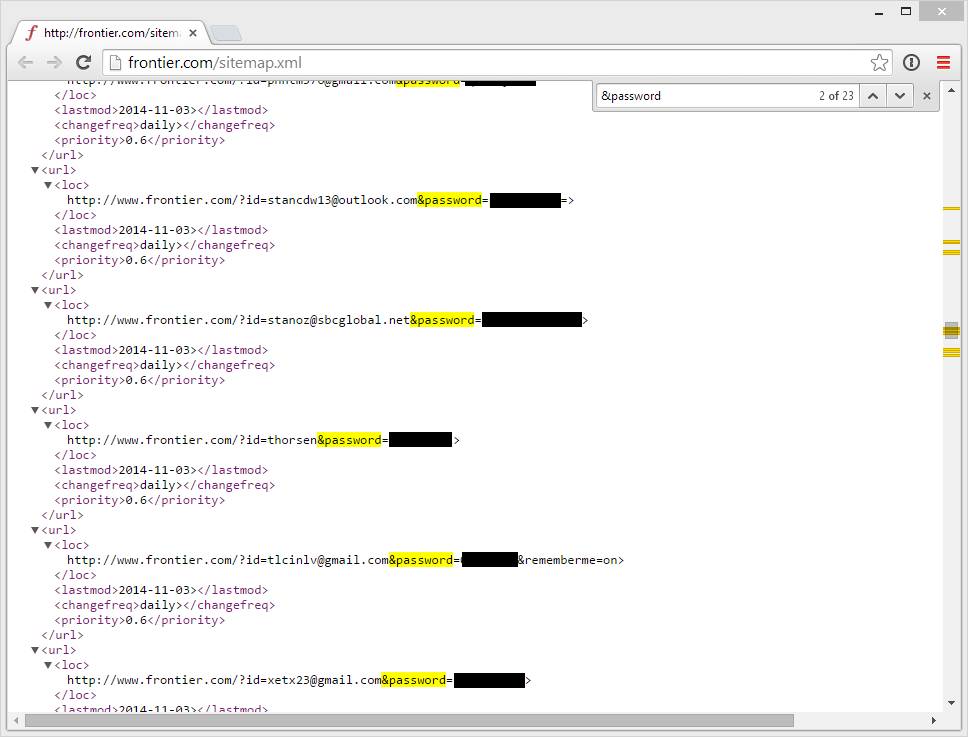Click the vertical scrollbar thumb

coord(951,331)
